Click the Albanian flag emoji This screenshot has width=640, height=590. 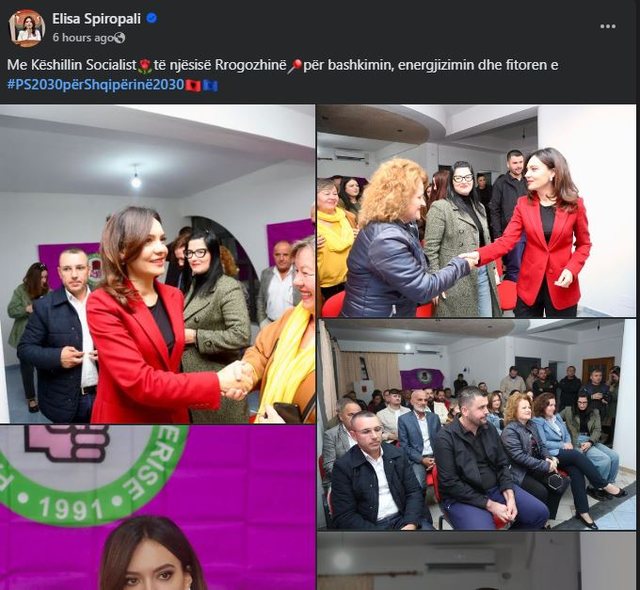click(x=193, y=85)
